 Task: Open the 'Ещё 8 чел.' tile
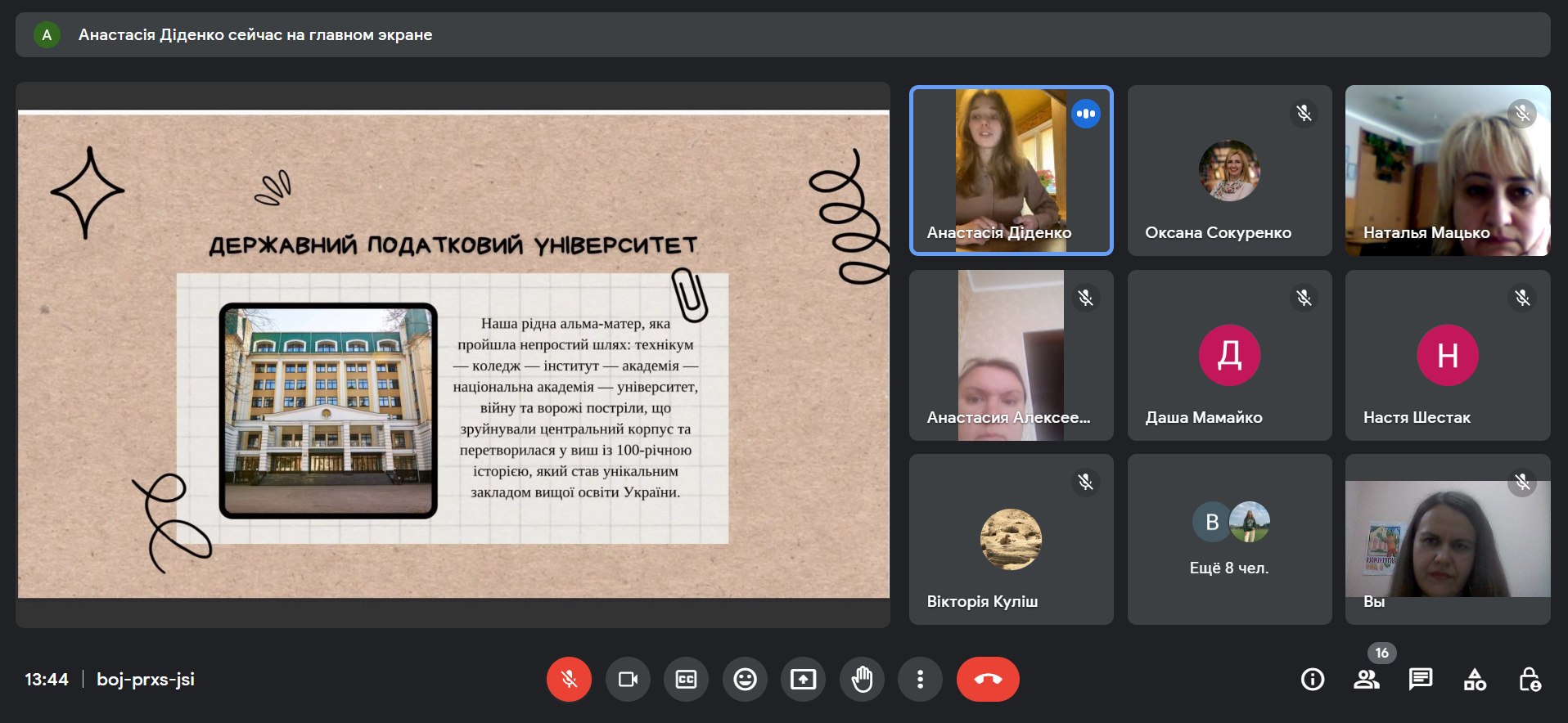click(1229, 539)
